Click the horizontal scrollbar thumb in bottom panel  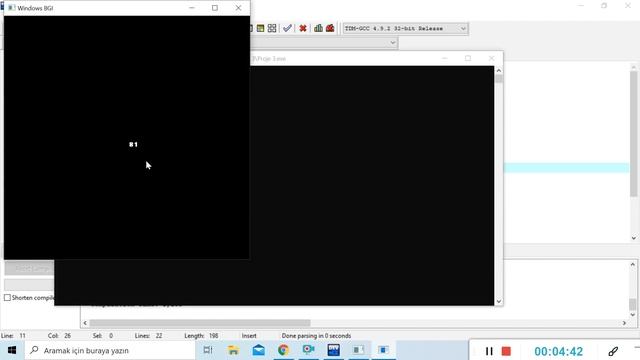click(x=200, y=323)
